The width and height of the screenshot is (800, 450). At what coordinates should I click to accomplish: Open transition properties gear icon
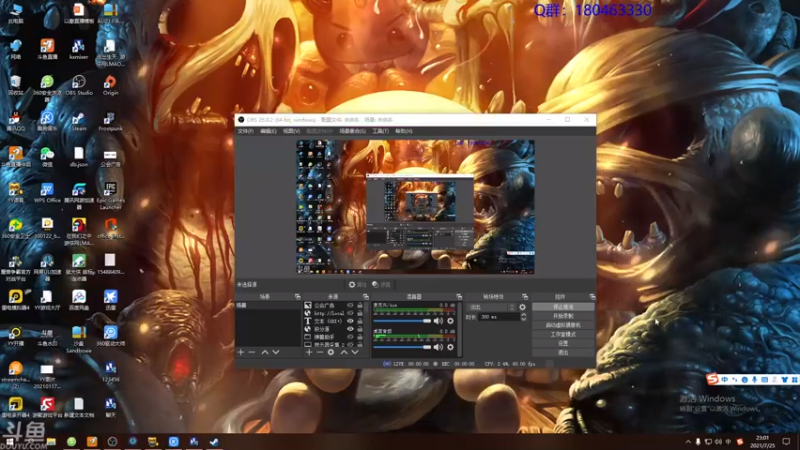click(522, 307)
